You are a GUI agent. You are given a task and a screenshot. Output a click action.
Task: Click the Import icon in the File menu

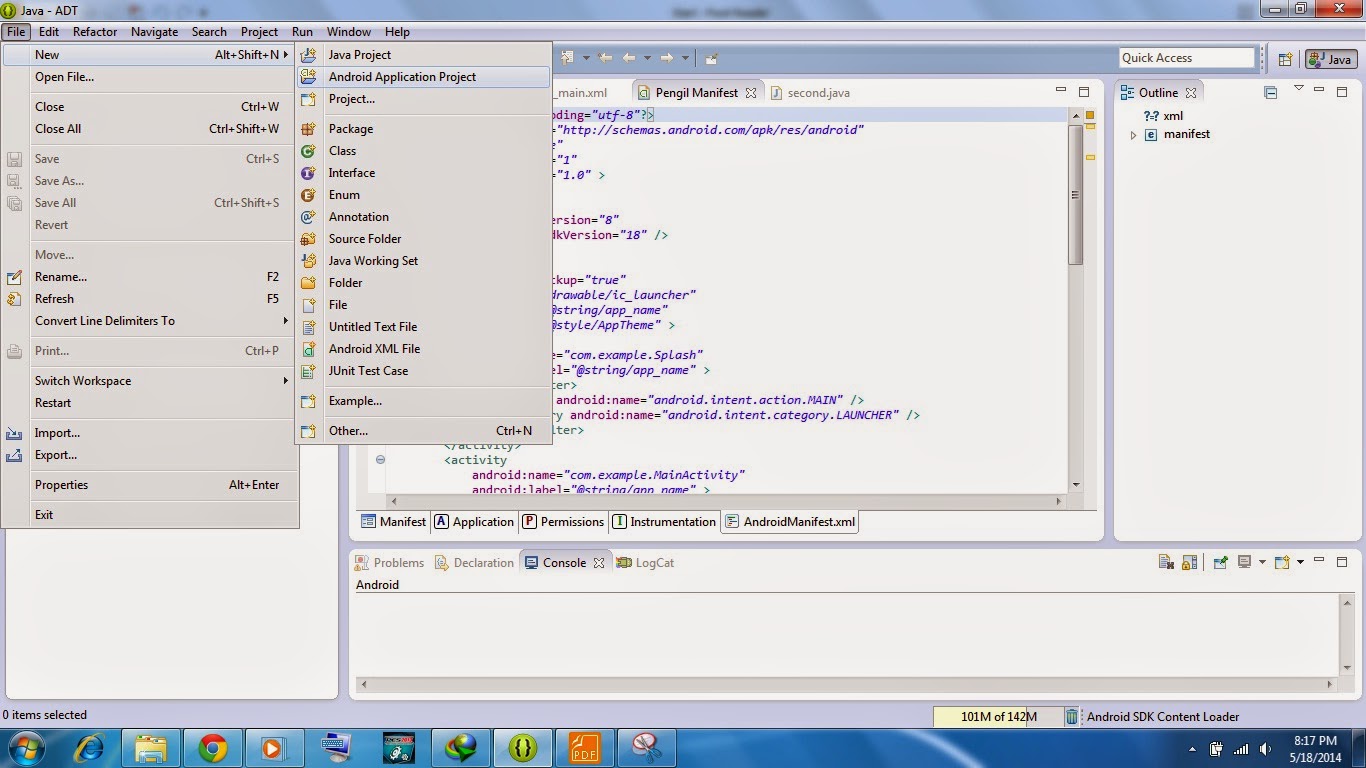(14, 433)
